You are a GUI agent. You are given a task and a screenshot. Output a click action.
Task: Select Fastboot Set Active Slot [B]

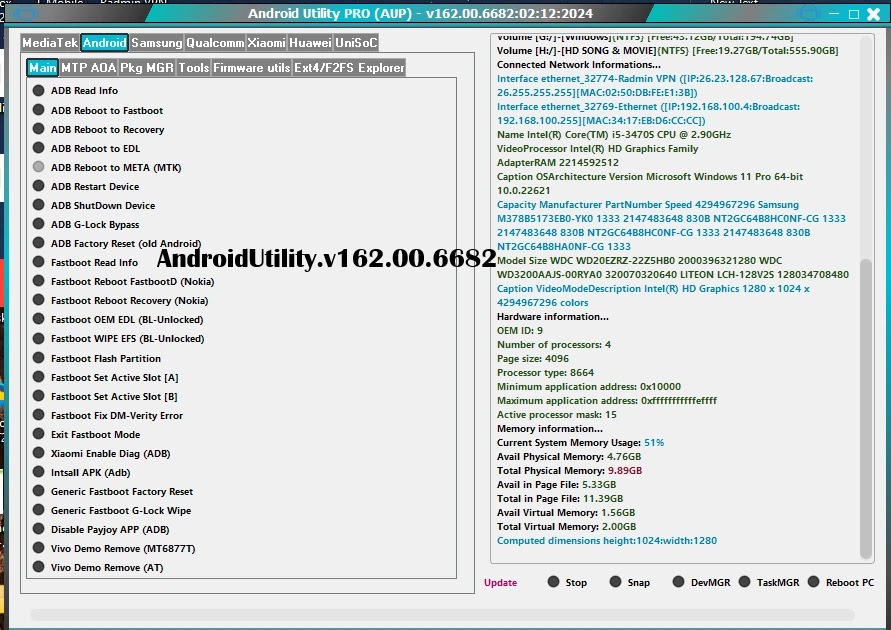[x=105, y=397]
